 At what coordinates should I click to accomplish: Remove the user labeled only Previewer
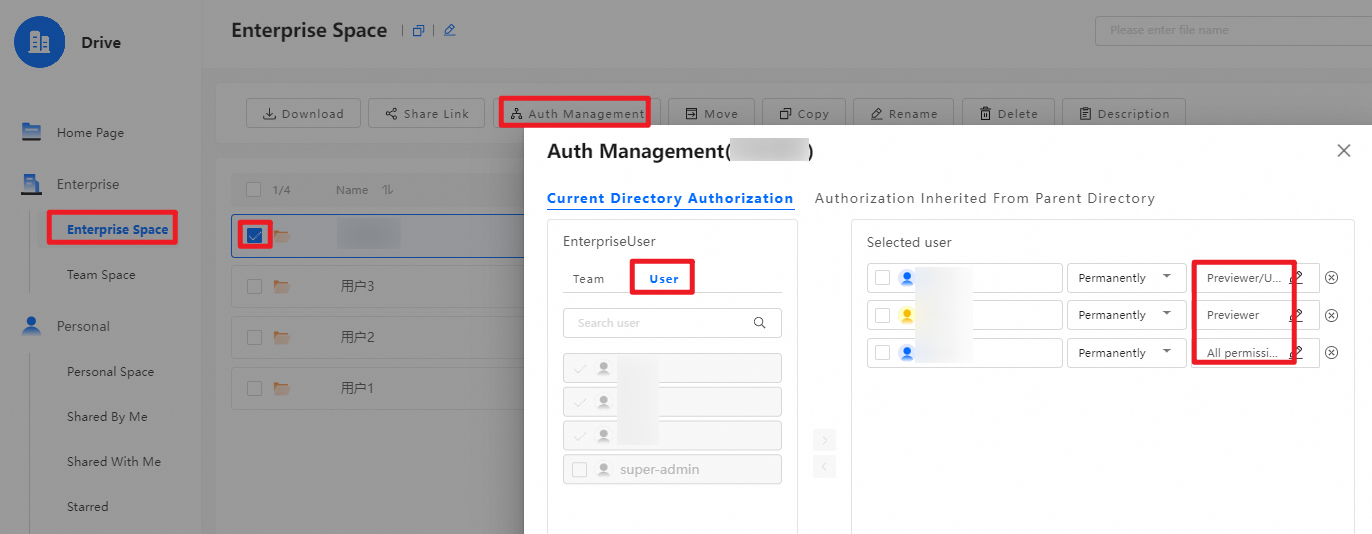click(1331, 315)
